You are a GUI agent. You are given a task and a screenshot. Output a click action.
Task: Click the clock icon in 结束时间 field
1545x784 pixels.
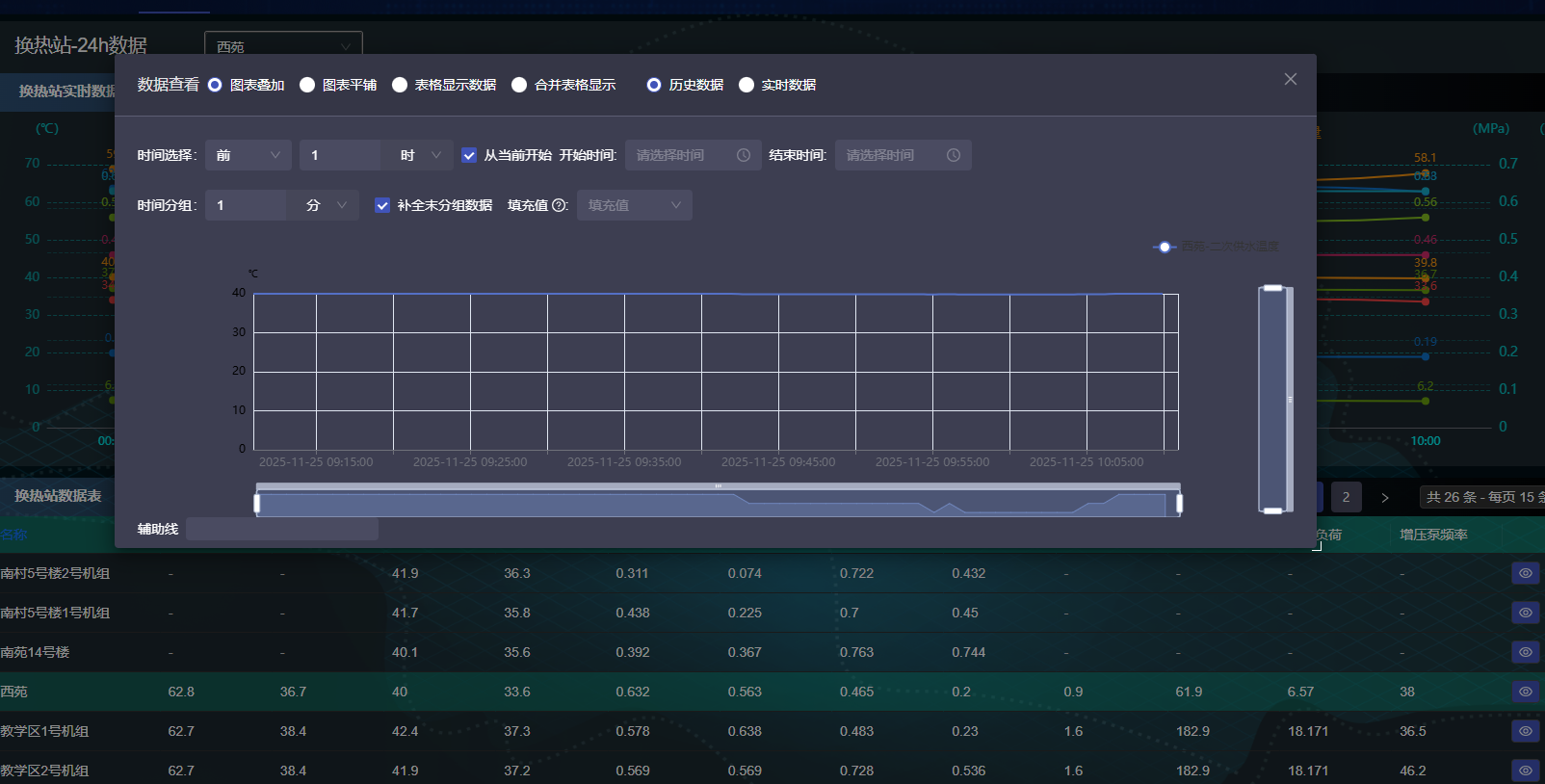click(x=954, y=155)
